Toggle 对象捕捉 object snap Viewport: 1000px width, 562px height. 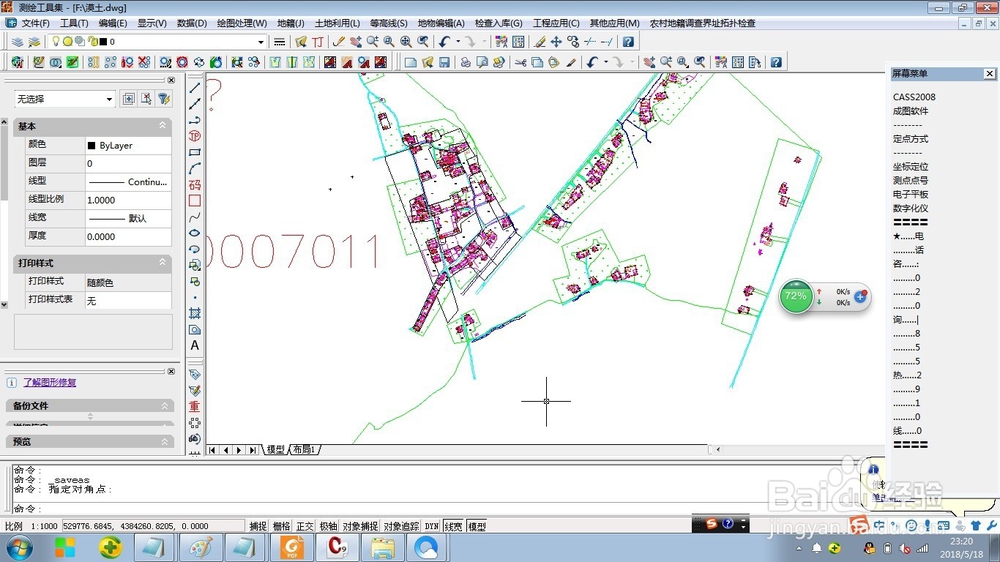pos(360,526)
